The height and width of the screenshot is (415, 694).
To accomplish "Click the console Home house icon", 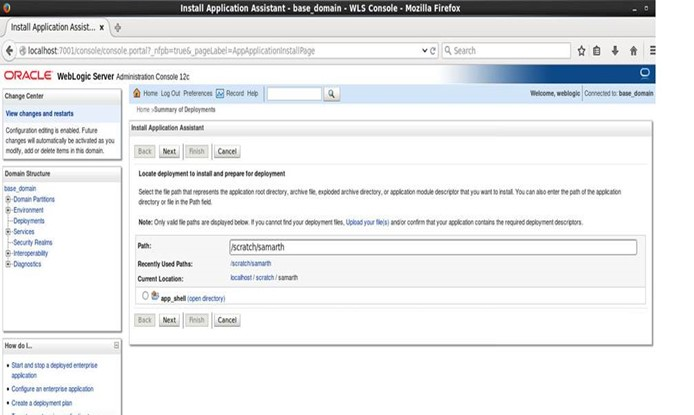I will tap(137, 93).
